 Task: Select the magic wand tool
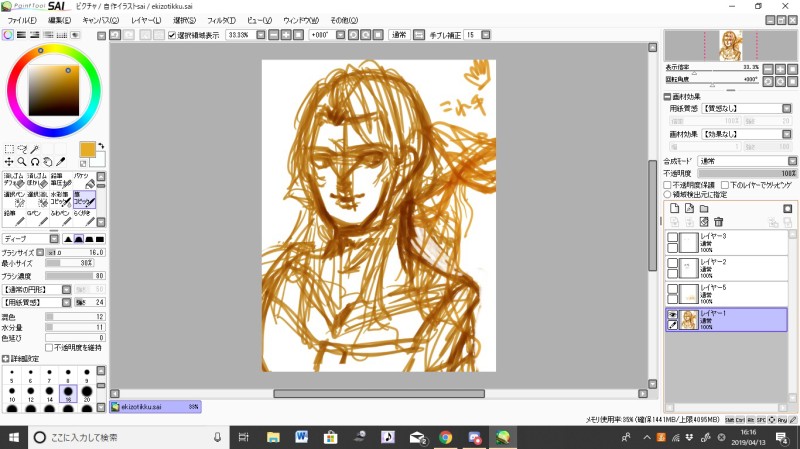(x=35, y=149)
